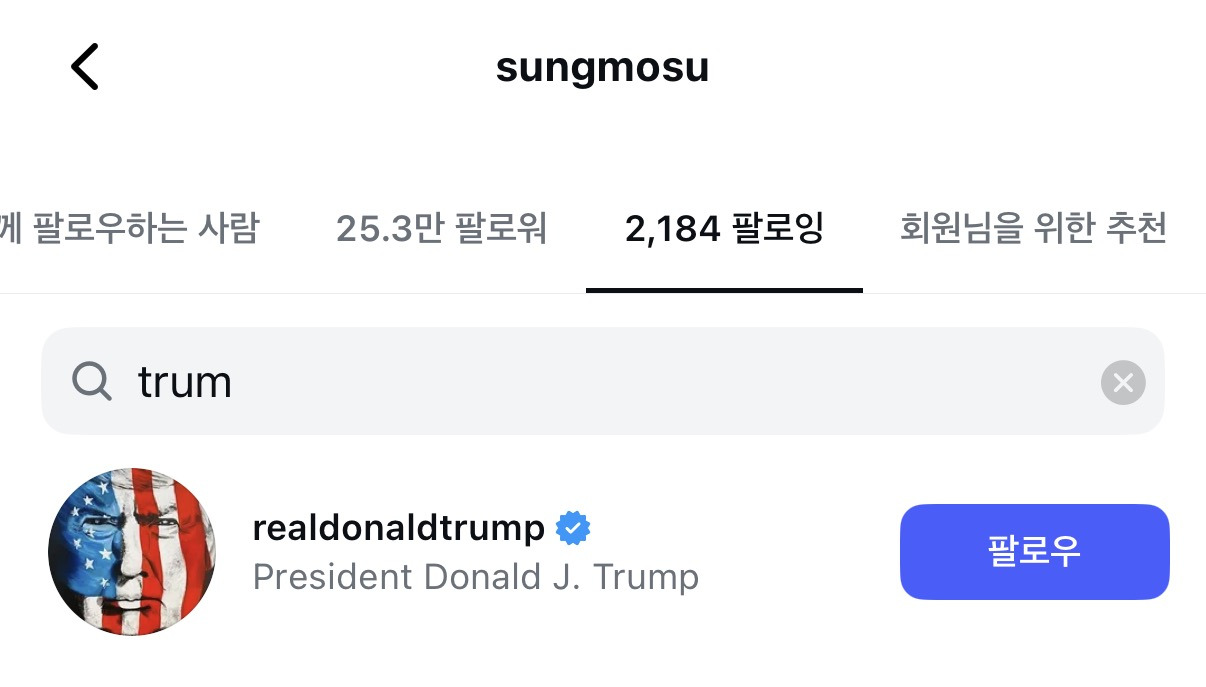Switch to the 25.3만 팔로워 tab

coord(441,229)
